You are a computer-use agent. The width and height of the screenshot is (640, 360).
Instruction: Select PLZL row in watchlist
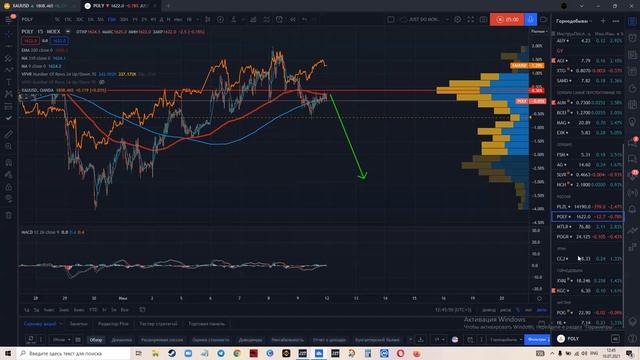[x=588, y=207]
